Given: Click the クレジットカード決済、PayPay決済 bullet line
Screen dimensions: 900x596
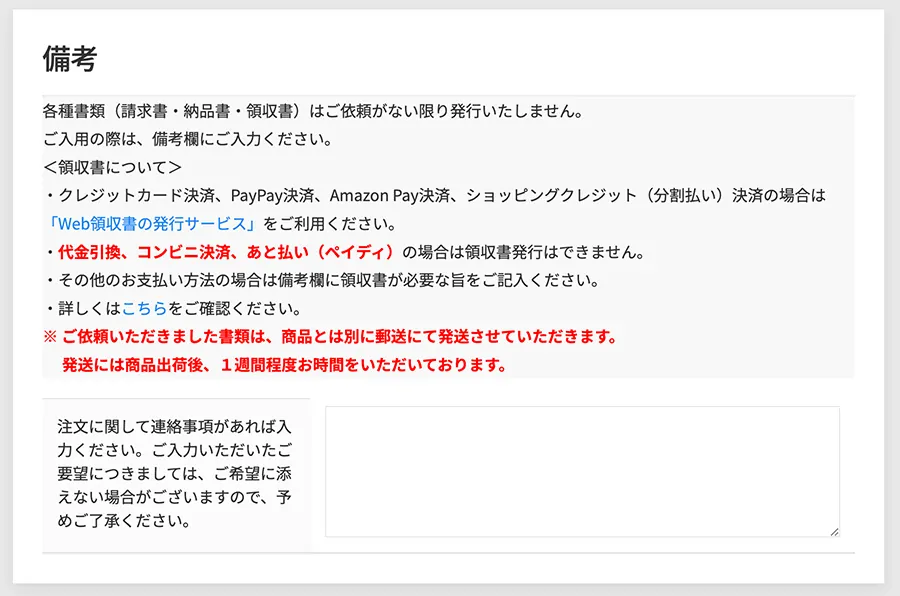Looking at the screenshot, I should pyautogui.click(x=436, y=196).
